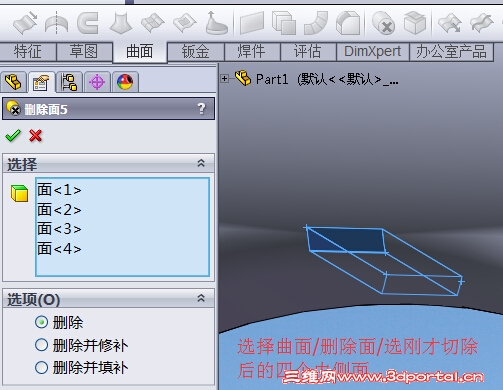The image size is (503, 390).
Task: Select the Lofted Surface tool icon
Action: pyautogui.click(x=121, y=23)
